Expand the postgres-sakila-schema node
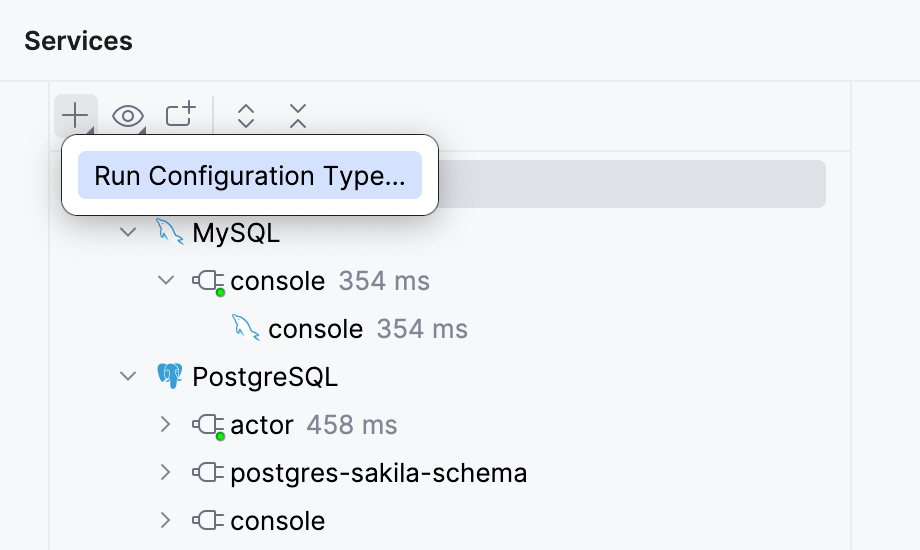This screenshot has width=920, height=550. tap(166, 472)
